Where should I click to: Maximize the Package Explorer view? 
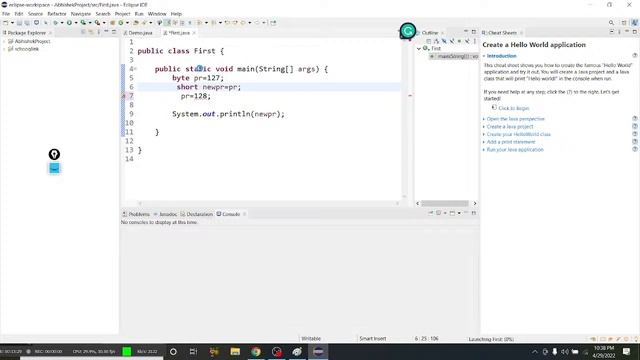[x=114, y=32]
